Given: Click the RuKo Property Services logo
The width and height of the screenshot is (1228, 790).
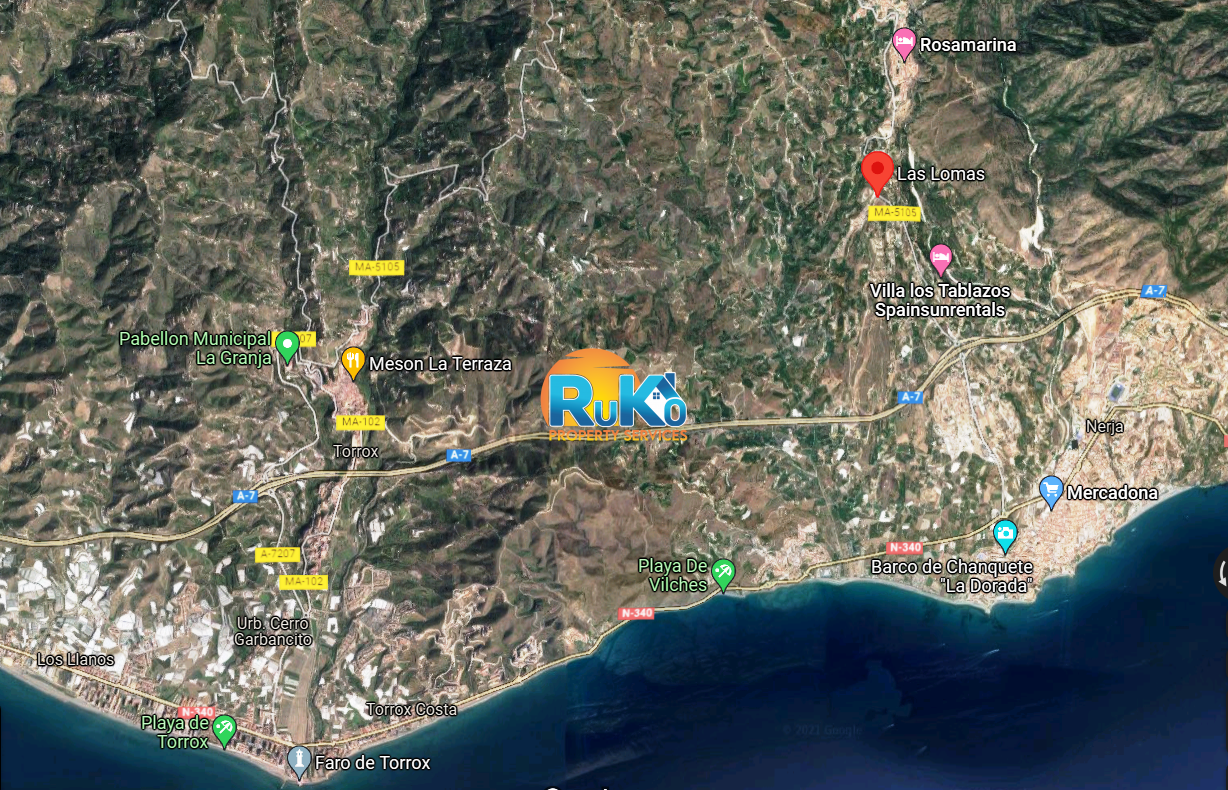Looking at the screenshot, I should click(x=614, y=397).
